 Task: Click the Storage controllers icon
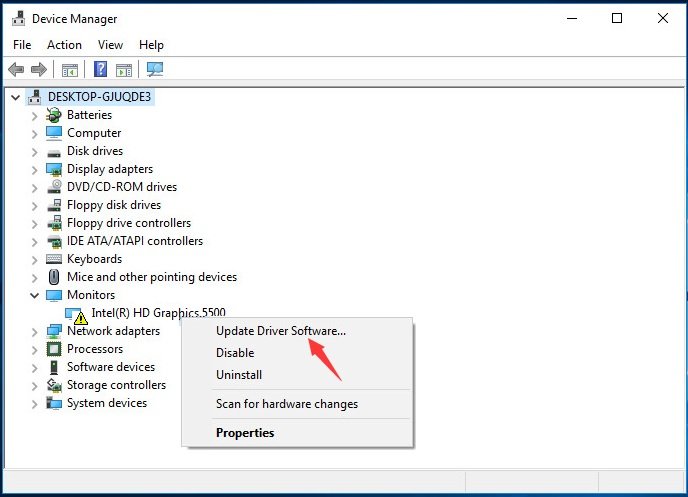[x=54, y=385]
